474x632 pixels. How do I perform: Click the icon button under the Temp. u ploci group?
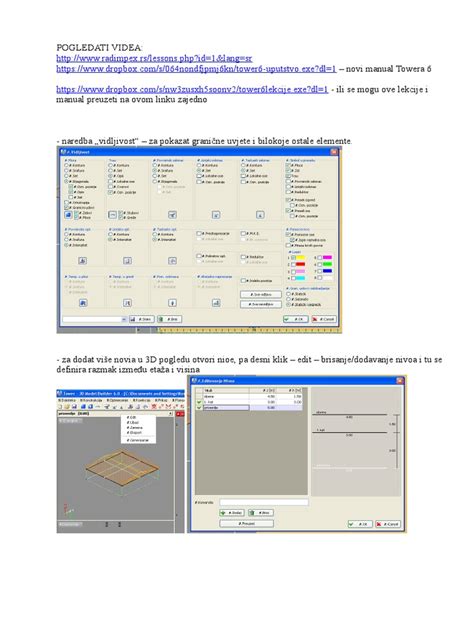(x=83, y=303)
